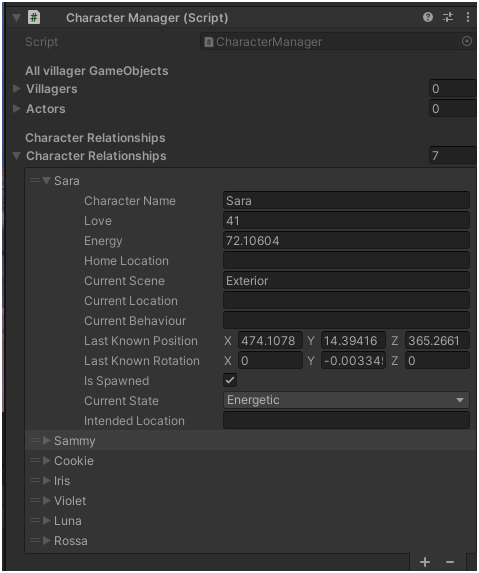Collapse the Character Relationships list

pos(16,156)
